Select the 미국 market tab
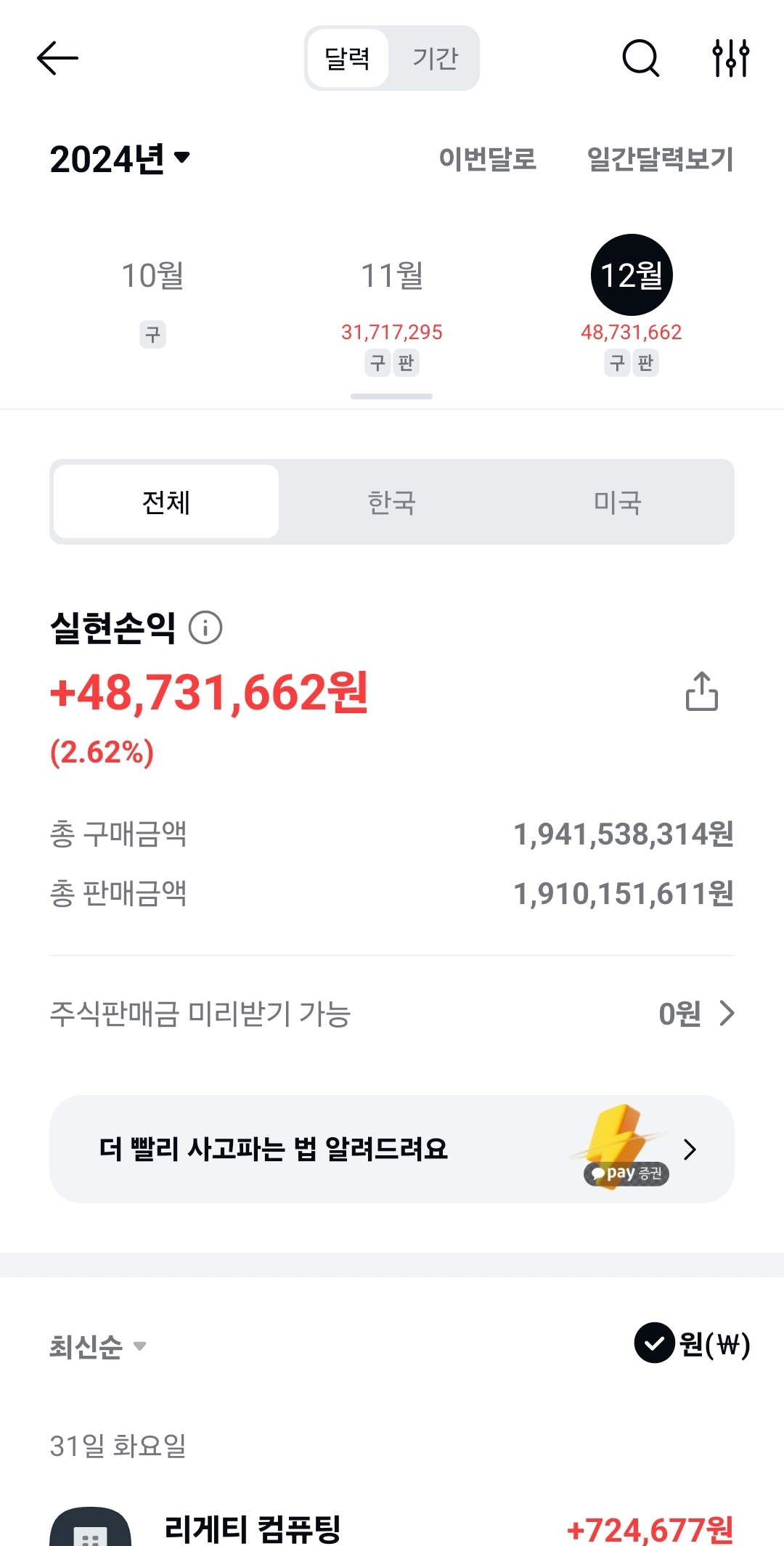Image resolution: width=784 pixels, height=1546 pixels. [x=617, y=502]
